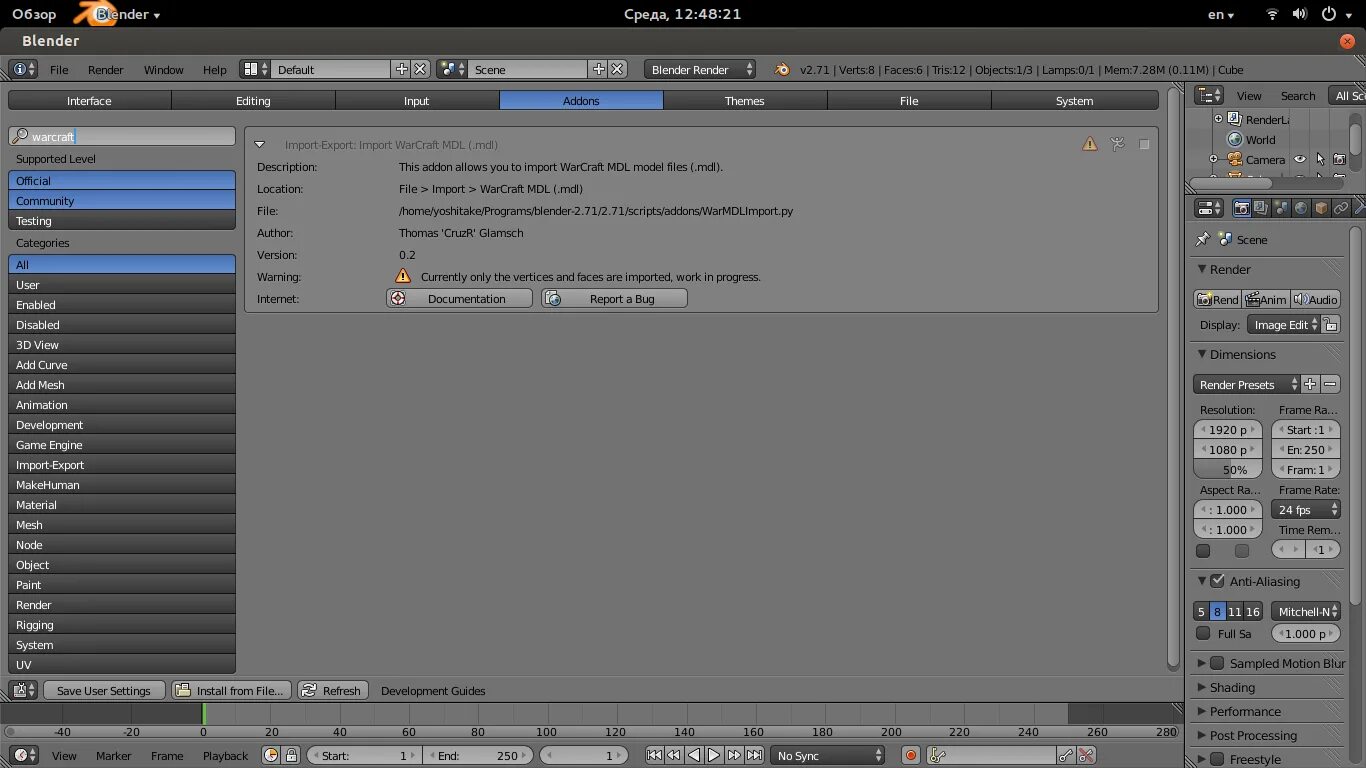Open the Render menu in header

106,69
